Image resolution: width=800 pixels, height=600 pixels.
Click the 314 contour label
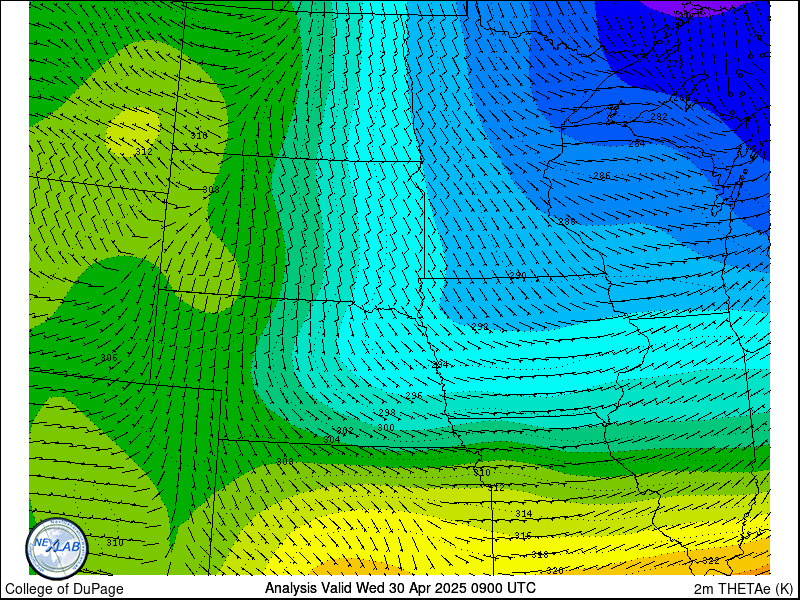[523, 513]
